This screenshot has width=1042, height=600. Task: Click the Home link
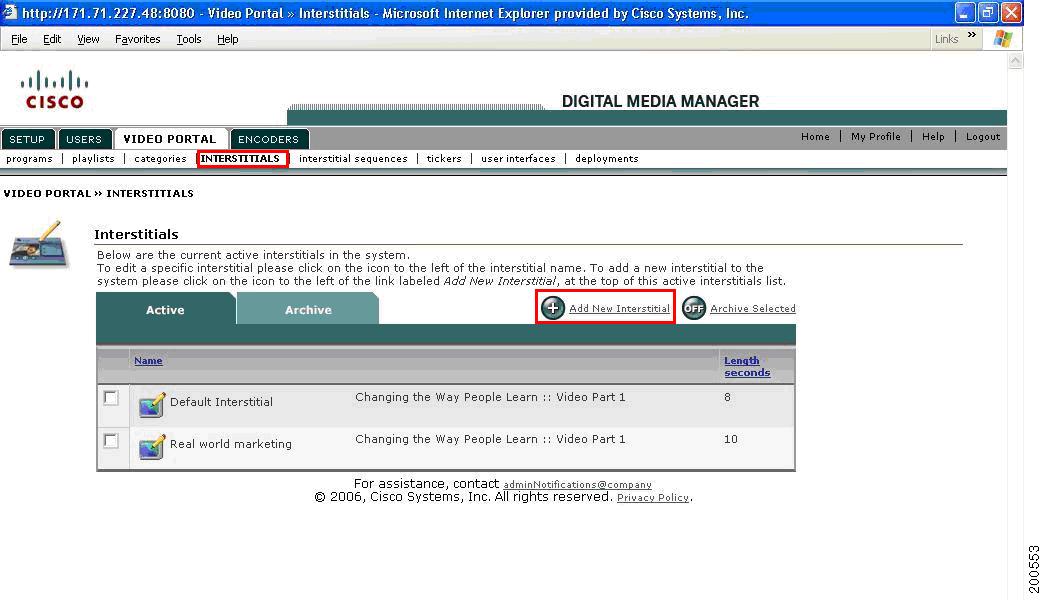pyautogui.click(x=815, y=136)
